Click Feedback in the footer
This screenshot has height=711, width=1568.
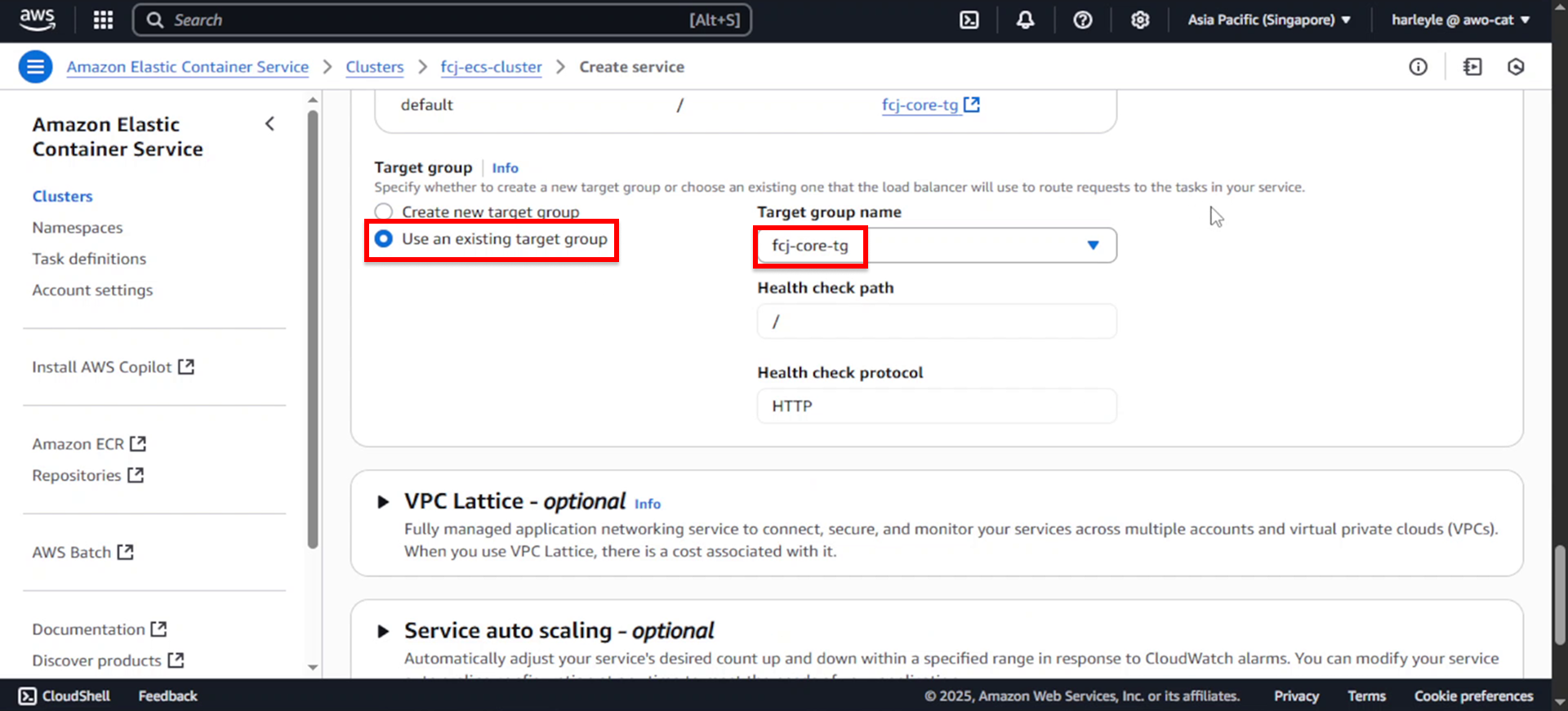tap(167, 695)
